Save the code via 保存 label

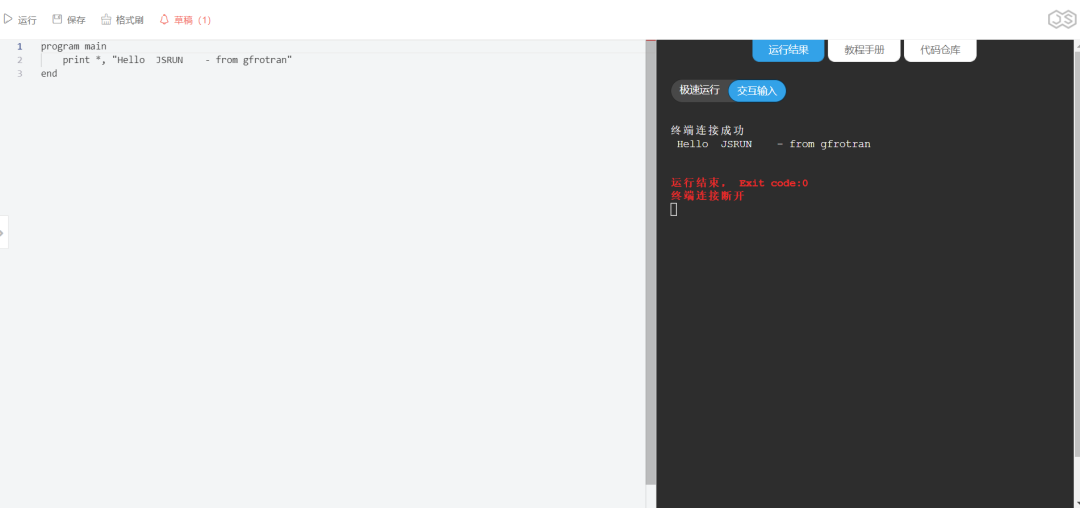[x=76, y=20]
